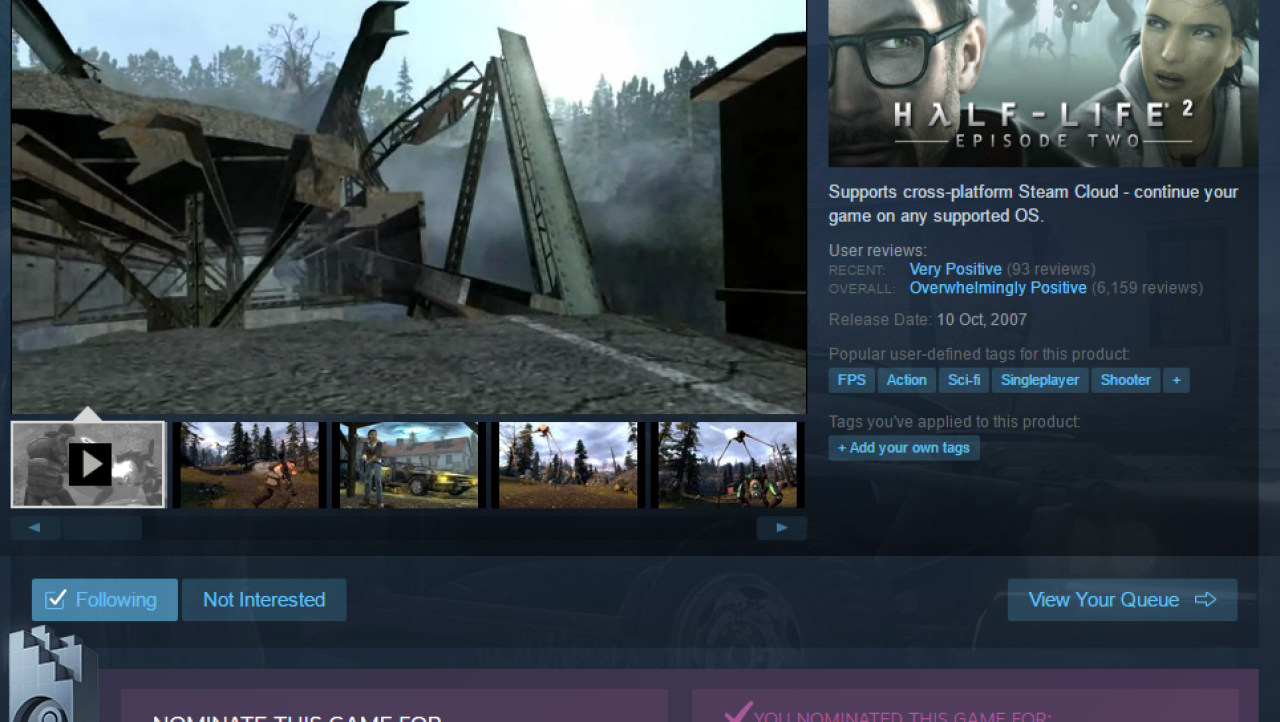Image resolution: width=1280 pixels, height=722 pixels.
Task: Open the Overwhelmingly Positive overall reviews link
Action: click(998, 288)
